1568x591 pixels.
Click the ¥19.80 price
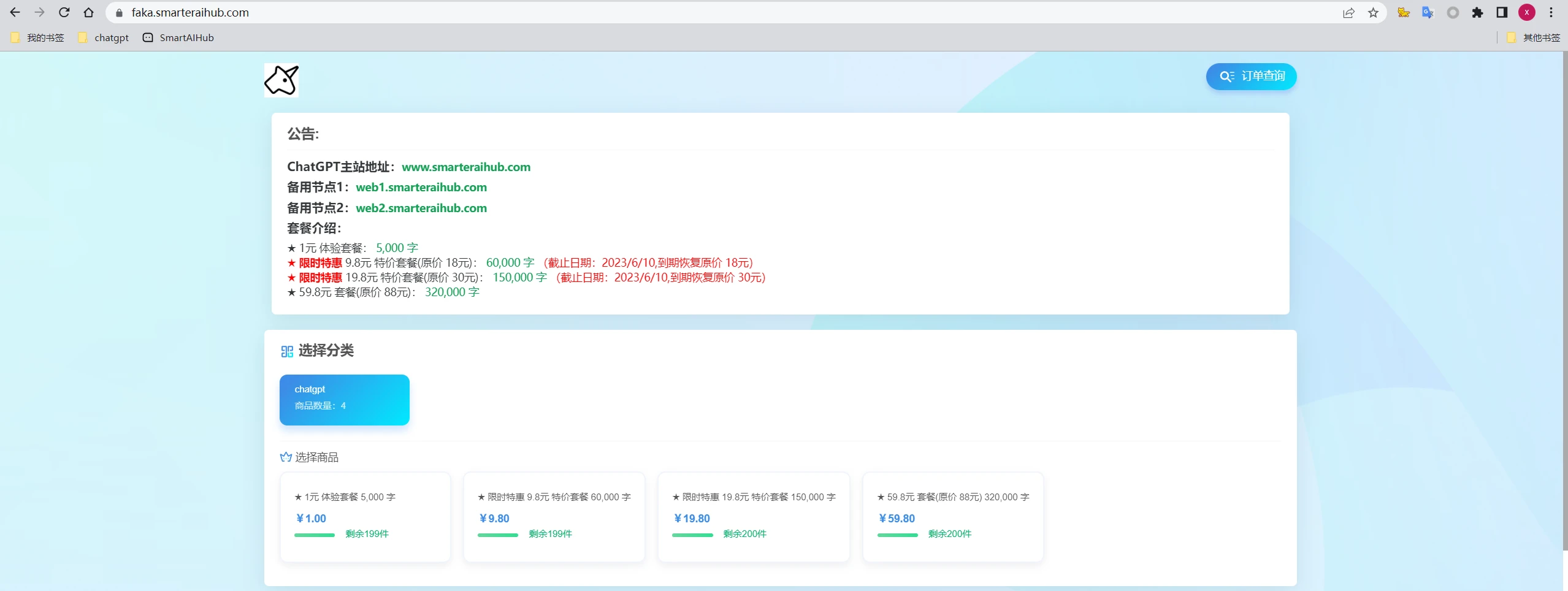pos(692,519)
